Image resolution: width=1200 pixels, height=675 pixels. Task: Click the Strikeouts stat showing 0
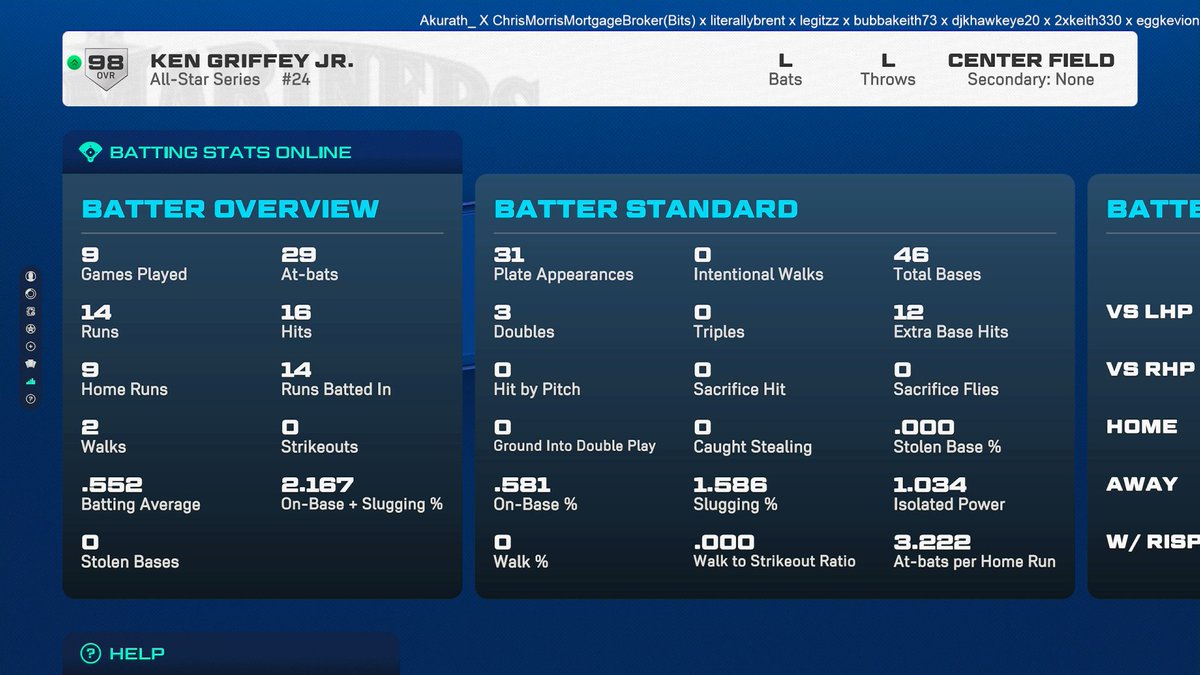[320, 437]
